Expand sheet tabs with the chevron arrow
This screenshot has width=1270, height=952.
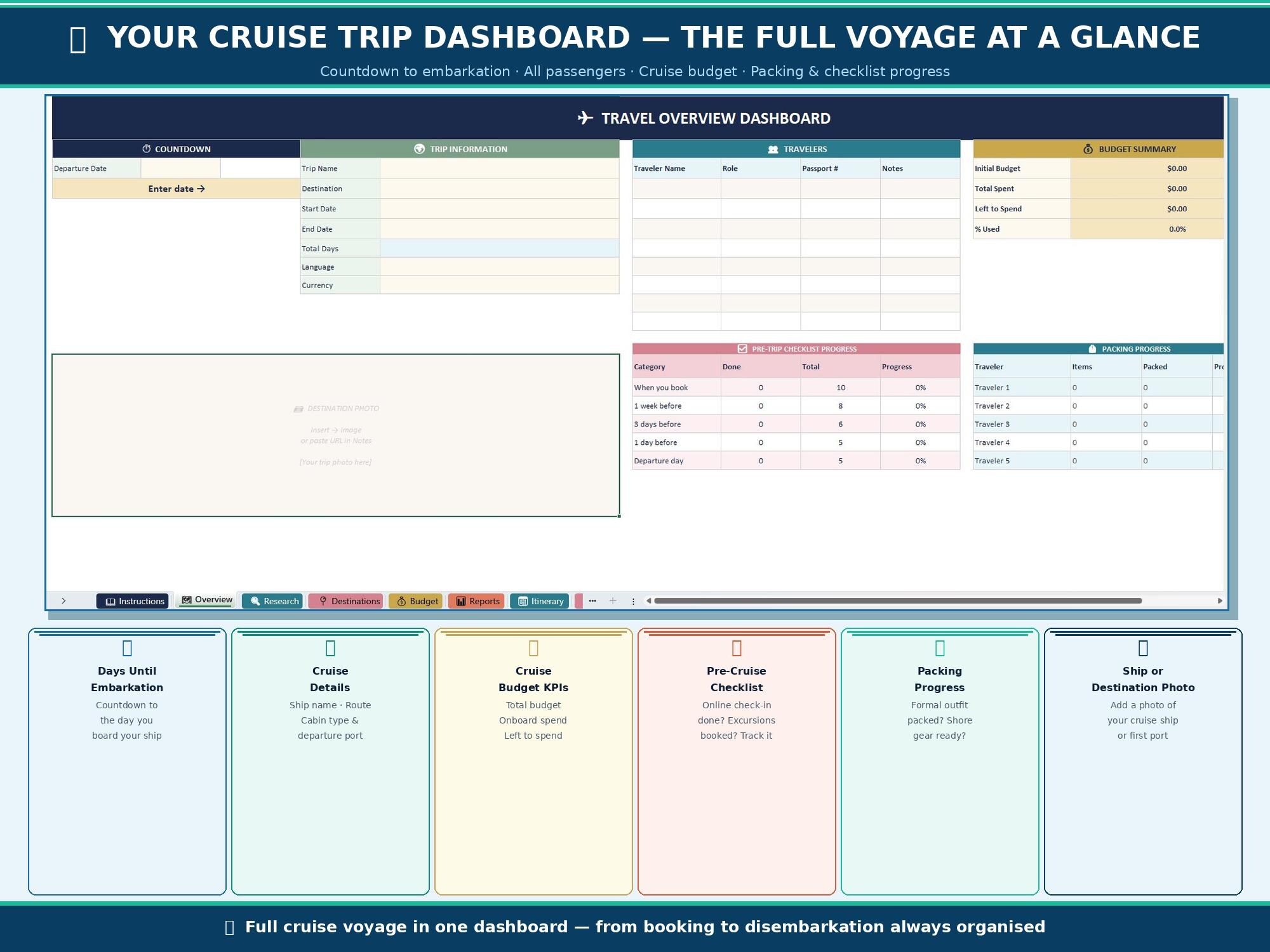pyautogui.click(x=63, y=600)
